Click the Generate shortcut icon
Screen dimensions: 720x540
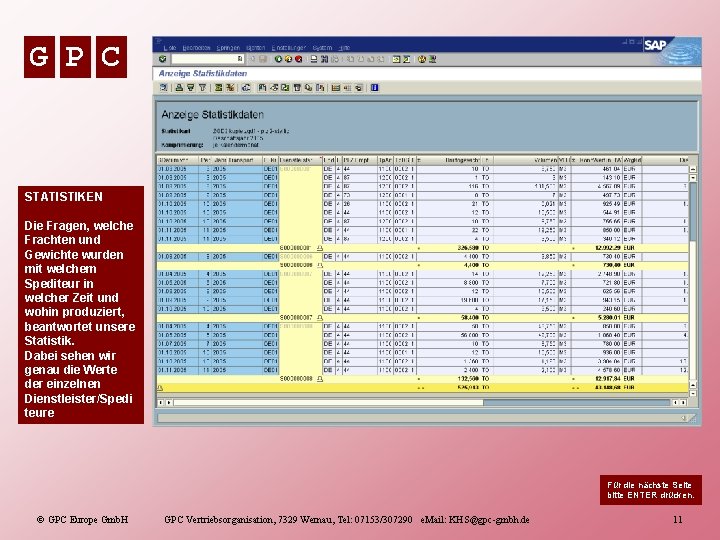pyautogui.click(x=406, y=59)
